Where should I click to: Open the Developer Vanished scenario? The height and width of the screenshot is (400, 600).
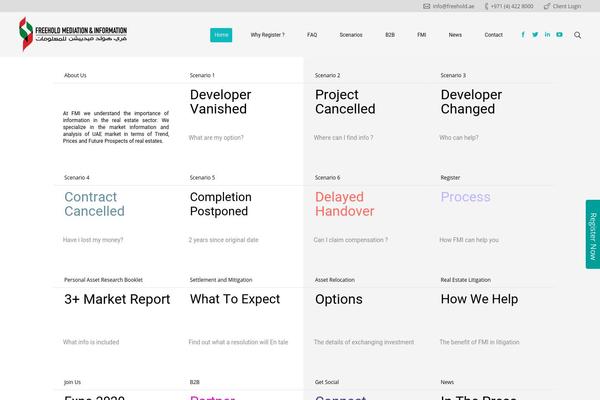(x=220, y=102)
